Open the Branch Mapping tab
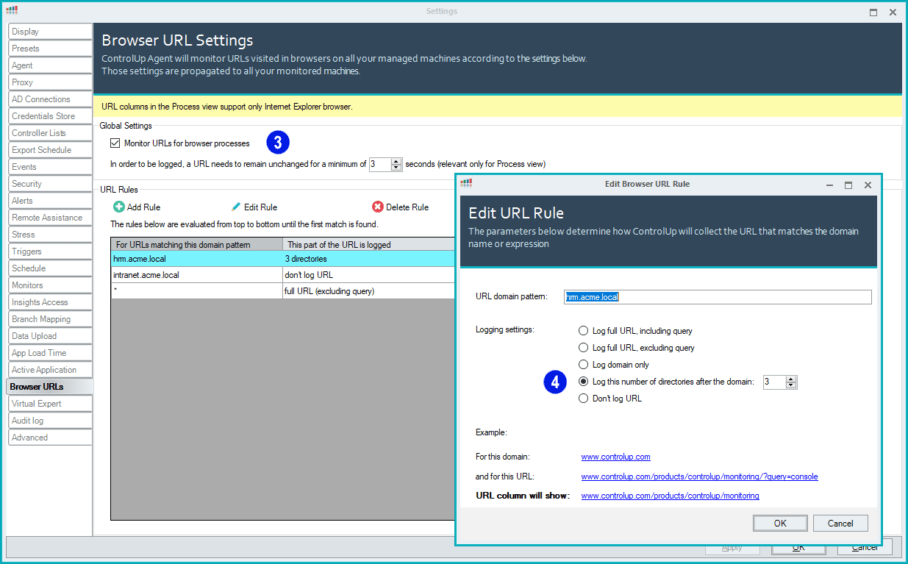 coord(50,318)
